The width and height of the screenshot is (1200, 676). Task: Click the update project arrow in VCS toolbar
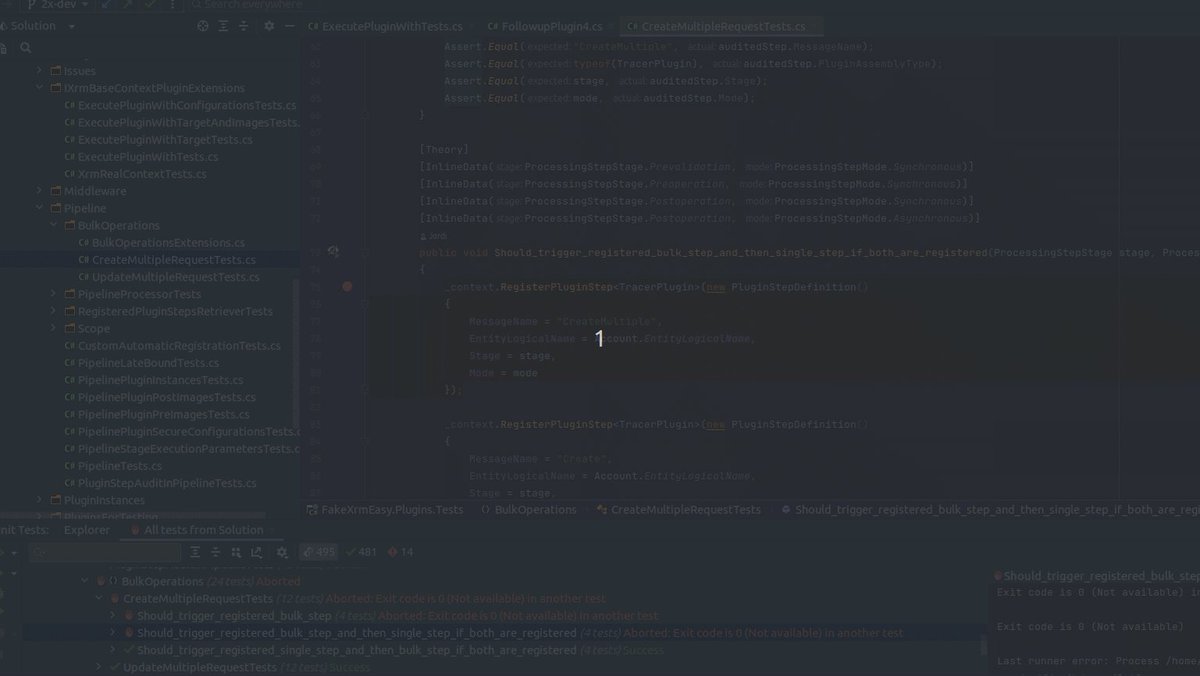click(x=106, y=5)
